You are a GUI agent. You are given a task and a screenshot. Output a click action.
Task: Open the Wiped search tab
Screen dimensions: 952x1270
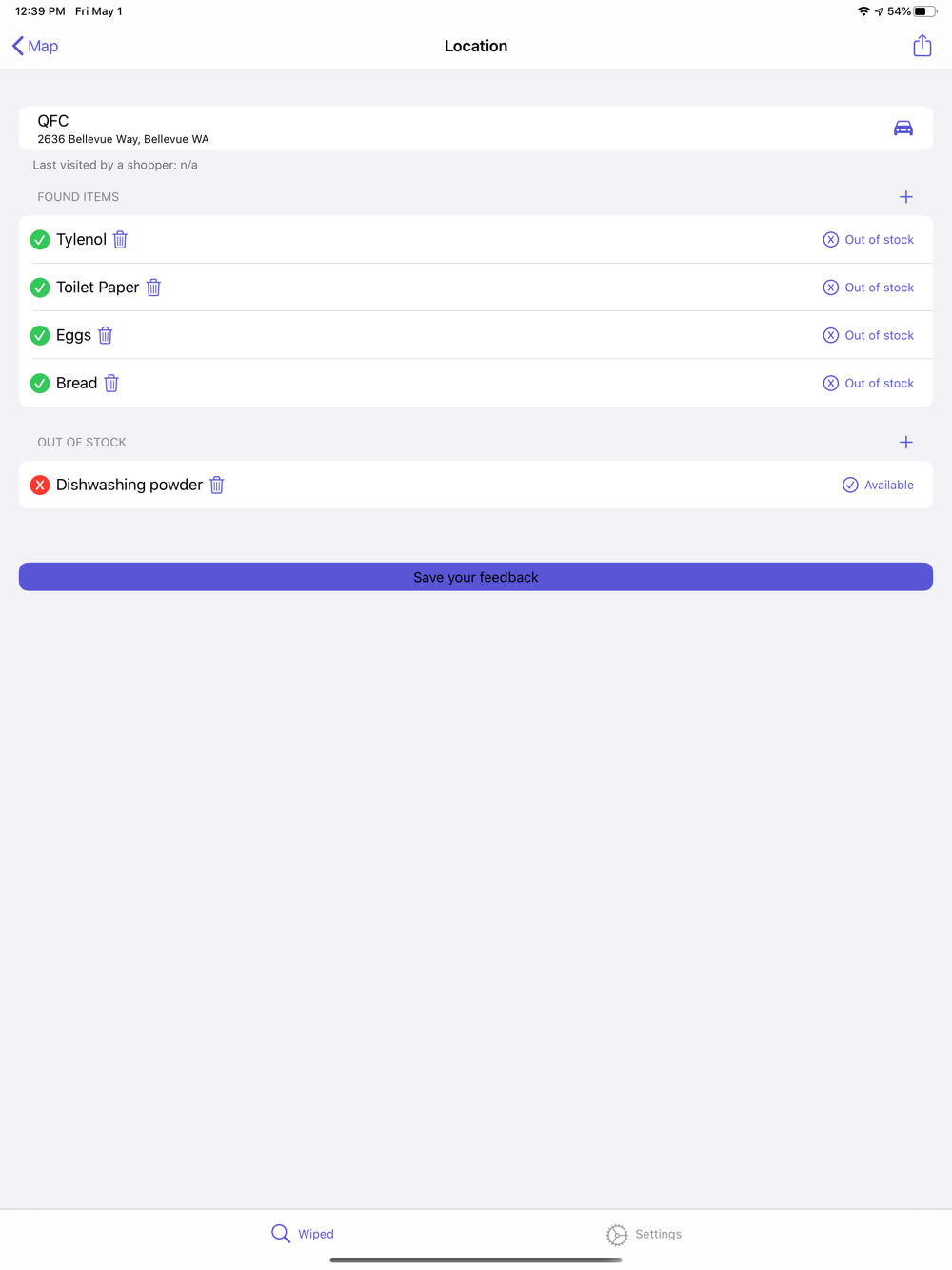point(303,1234)
